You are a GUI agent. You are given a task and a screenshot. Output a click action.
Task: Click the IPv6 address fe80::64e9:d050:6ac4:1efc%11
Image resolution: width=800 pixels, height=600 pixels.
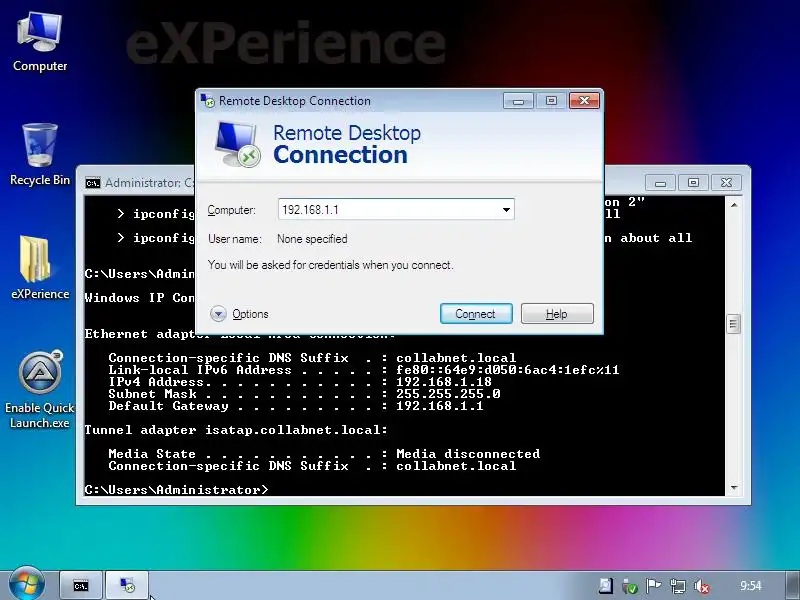click(x=508, y=370)
